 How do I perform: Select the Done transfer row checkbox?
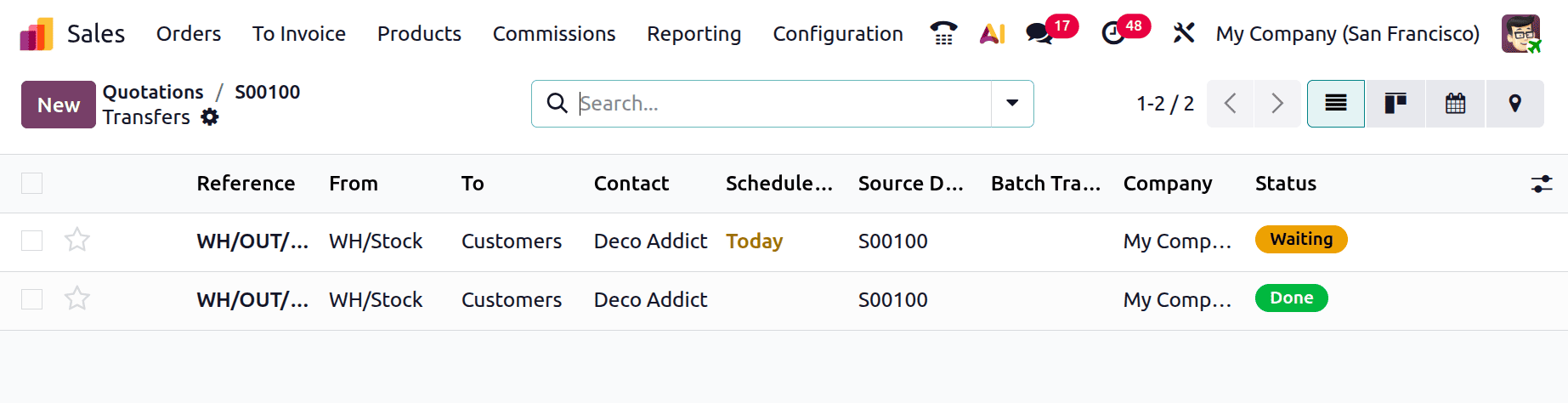(32, 299)
